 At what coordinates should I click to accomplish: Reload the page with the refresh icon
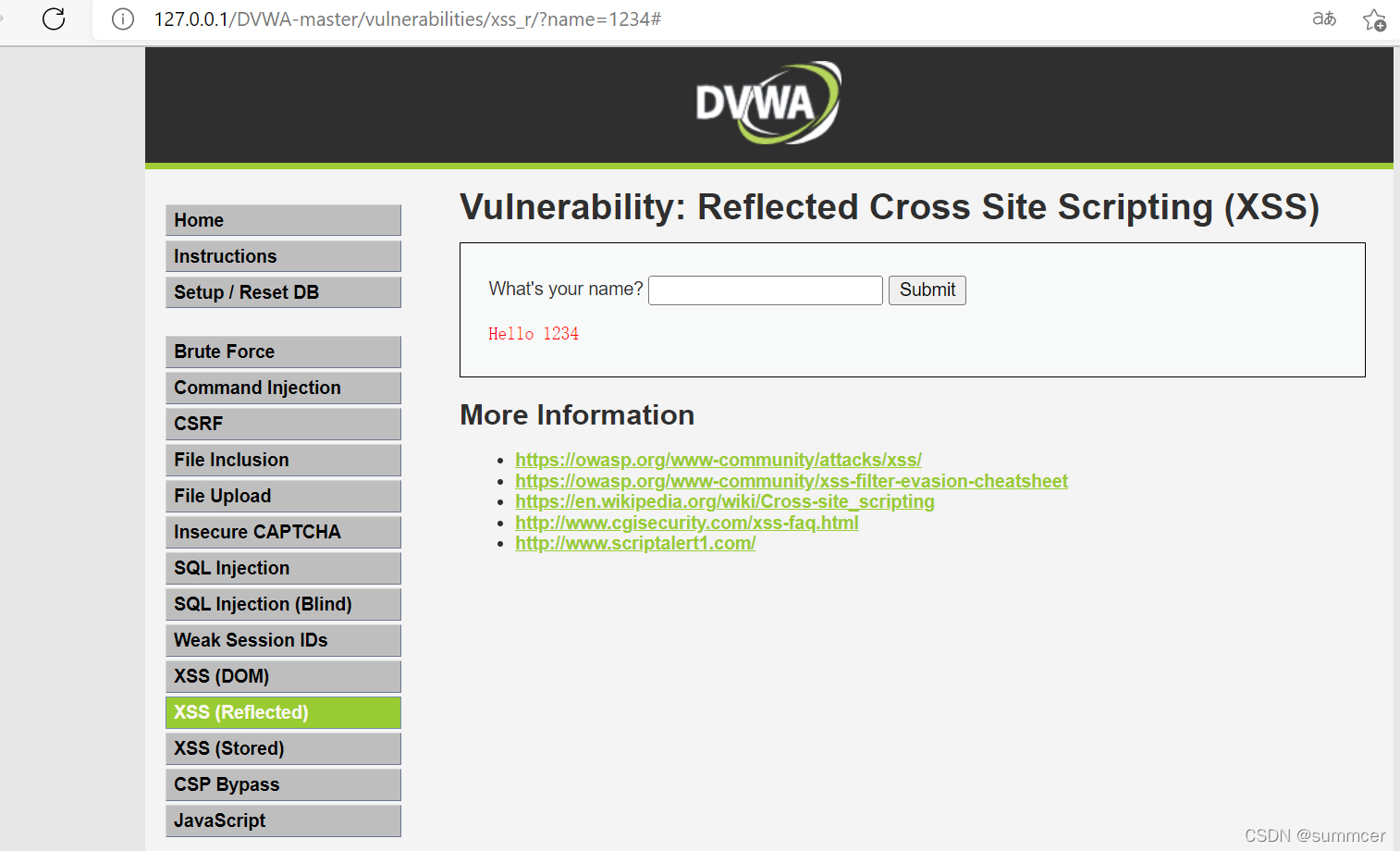[x=54, y=18]
